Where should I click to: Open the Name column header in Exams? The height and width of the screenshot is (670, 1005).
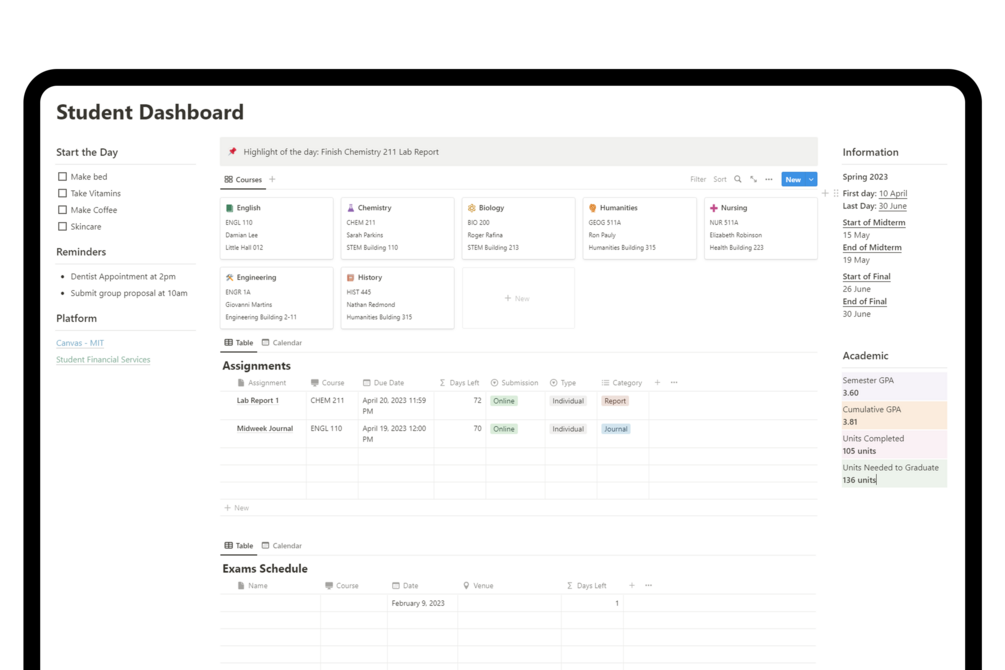tap(252, 586)
